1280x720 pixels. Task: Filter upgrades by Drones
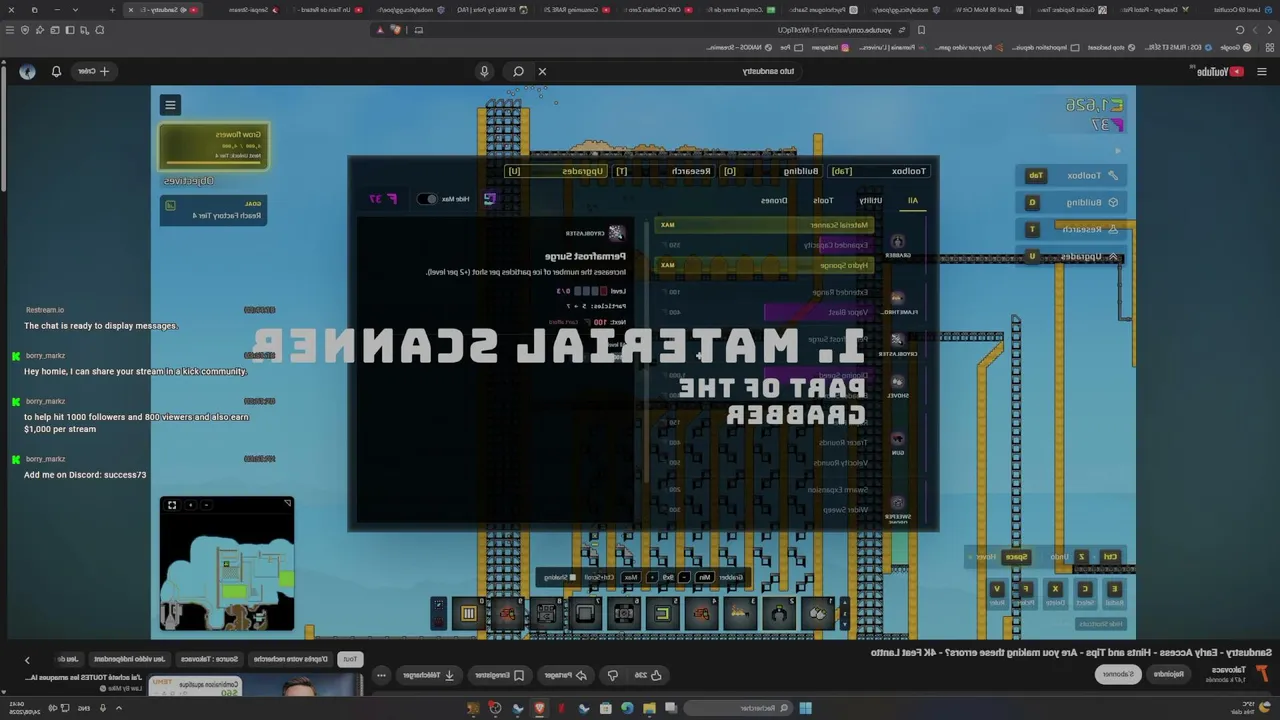click(775, 200)
